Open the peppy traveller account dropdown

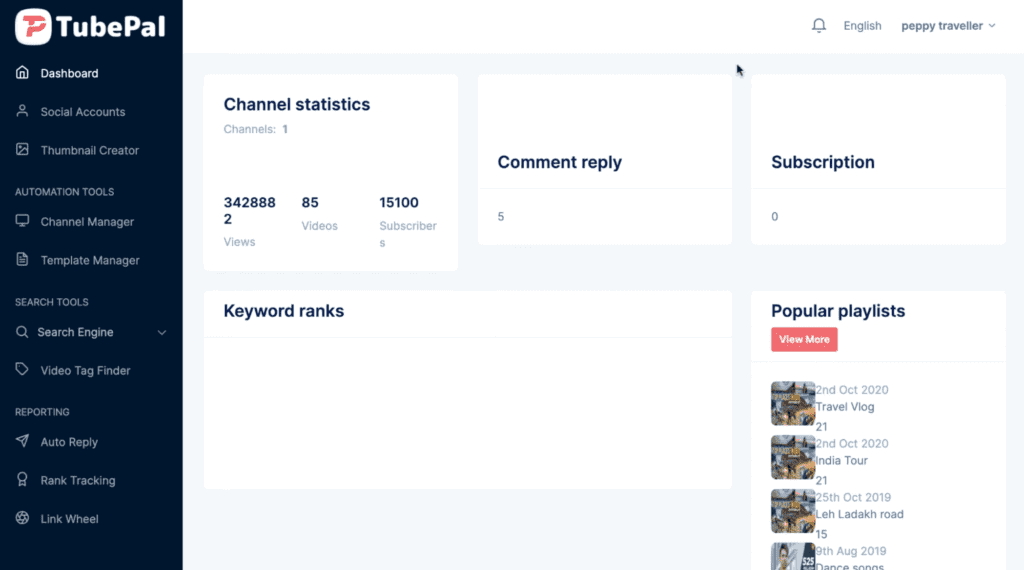(x=948, y=25)
